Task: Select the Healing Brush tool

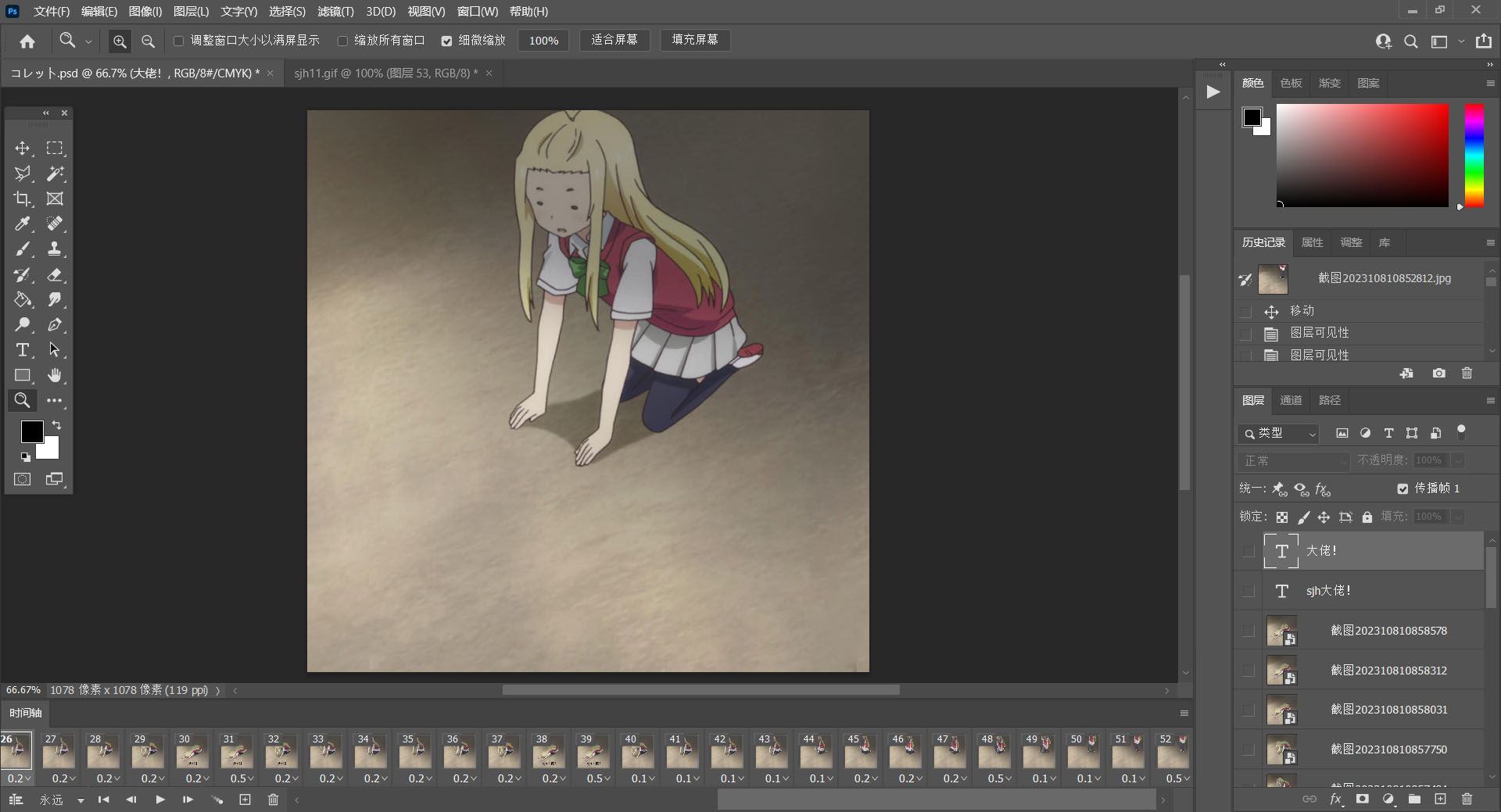Action: click(x=55, y=224)
